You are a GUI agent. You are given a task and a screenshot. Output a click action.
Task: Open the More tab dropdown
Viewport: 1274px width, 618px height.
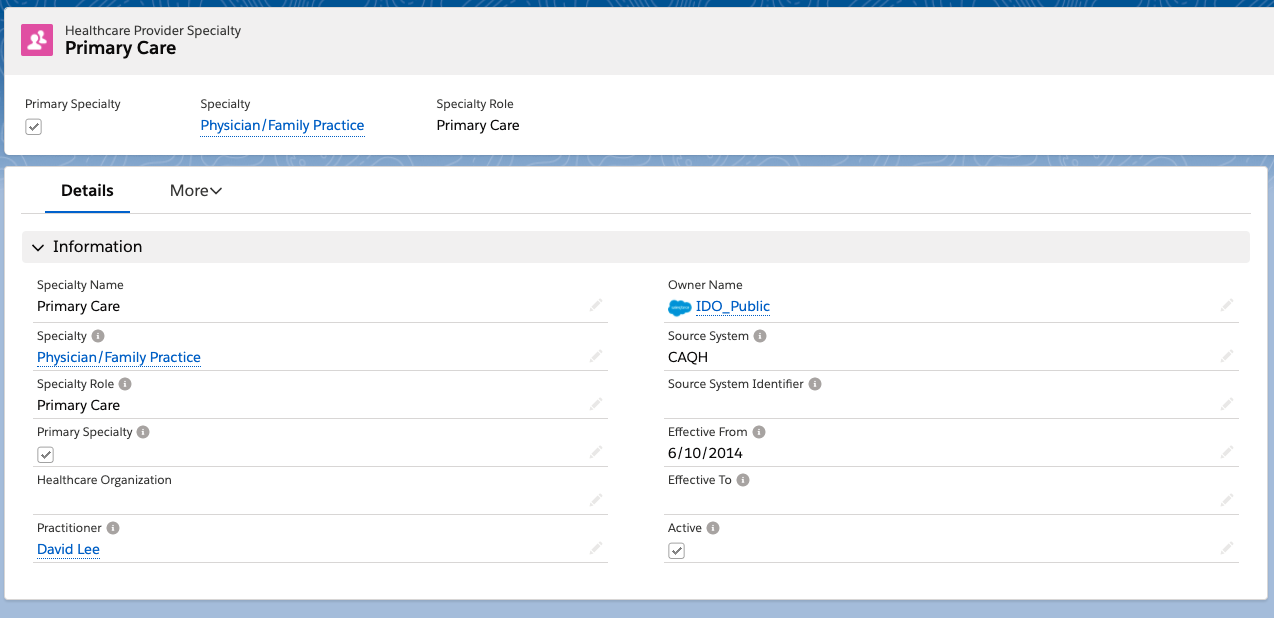coord(195,190)
